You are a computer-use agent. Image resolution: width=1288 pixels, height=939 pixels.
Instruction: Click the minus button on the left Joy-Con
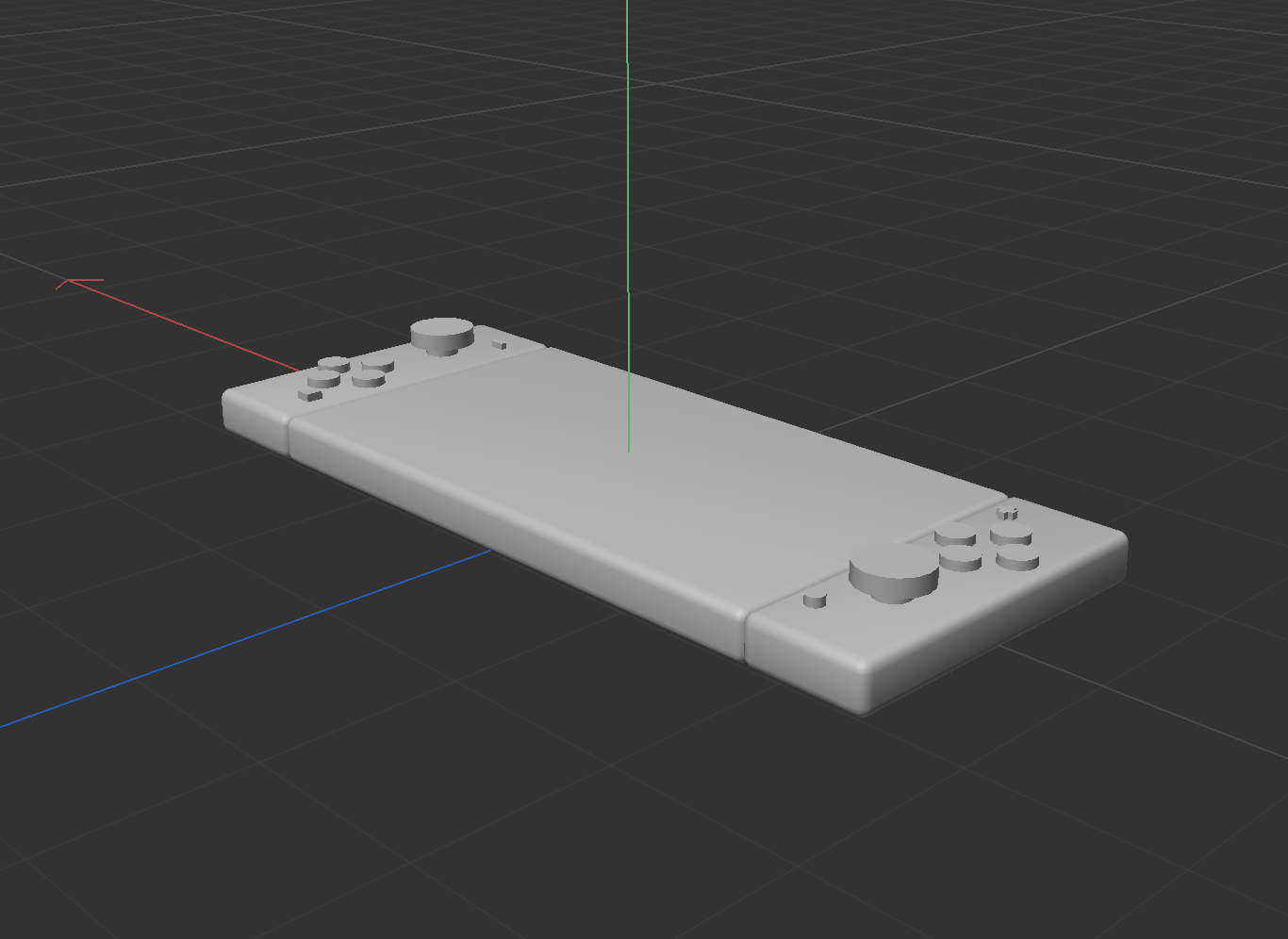pos(498,345)
